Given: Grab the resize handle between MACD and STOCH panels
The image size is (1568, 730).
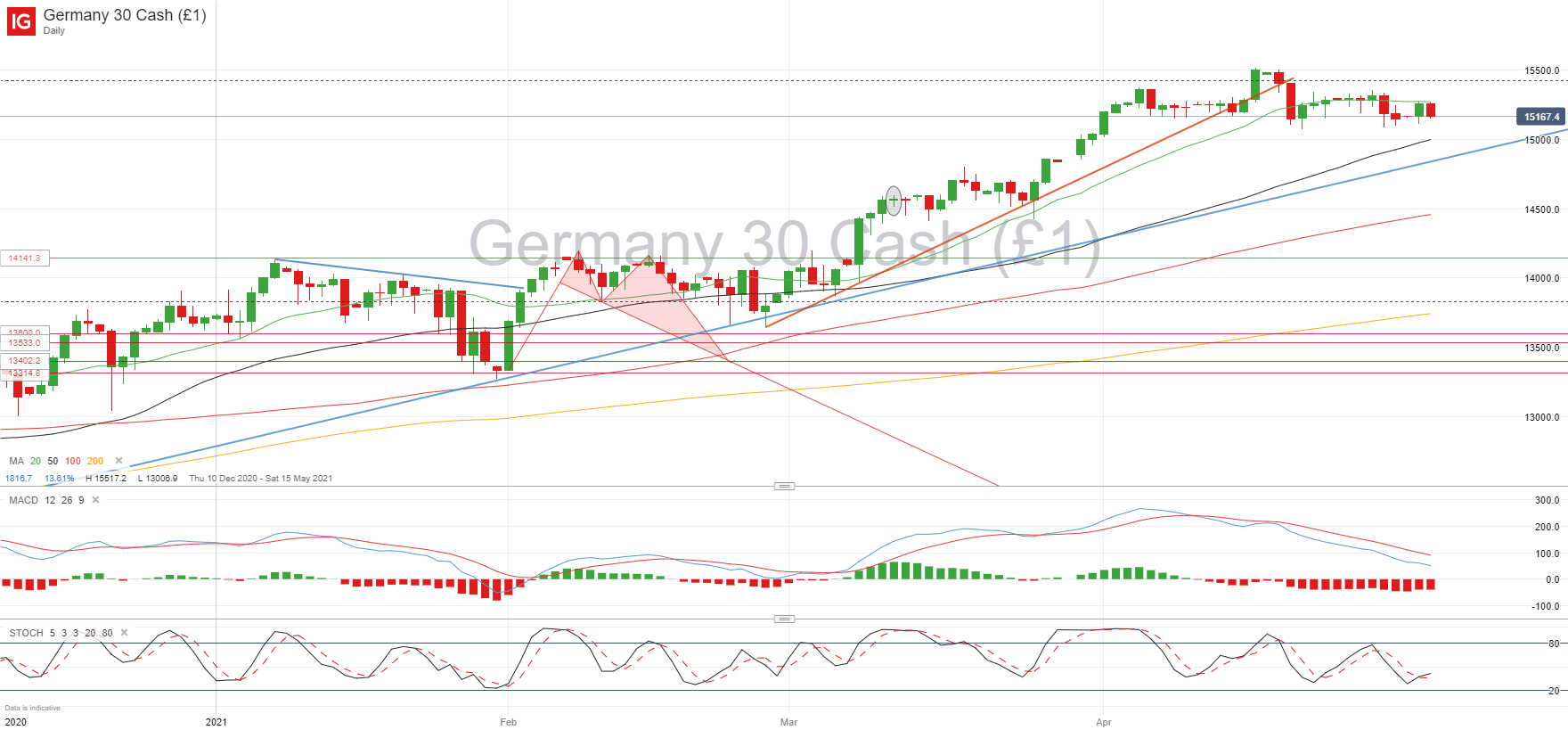Looking at the screenshot, I should (x=784, y=619).
